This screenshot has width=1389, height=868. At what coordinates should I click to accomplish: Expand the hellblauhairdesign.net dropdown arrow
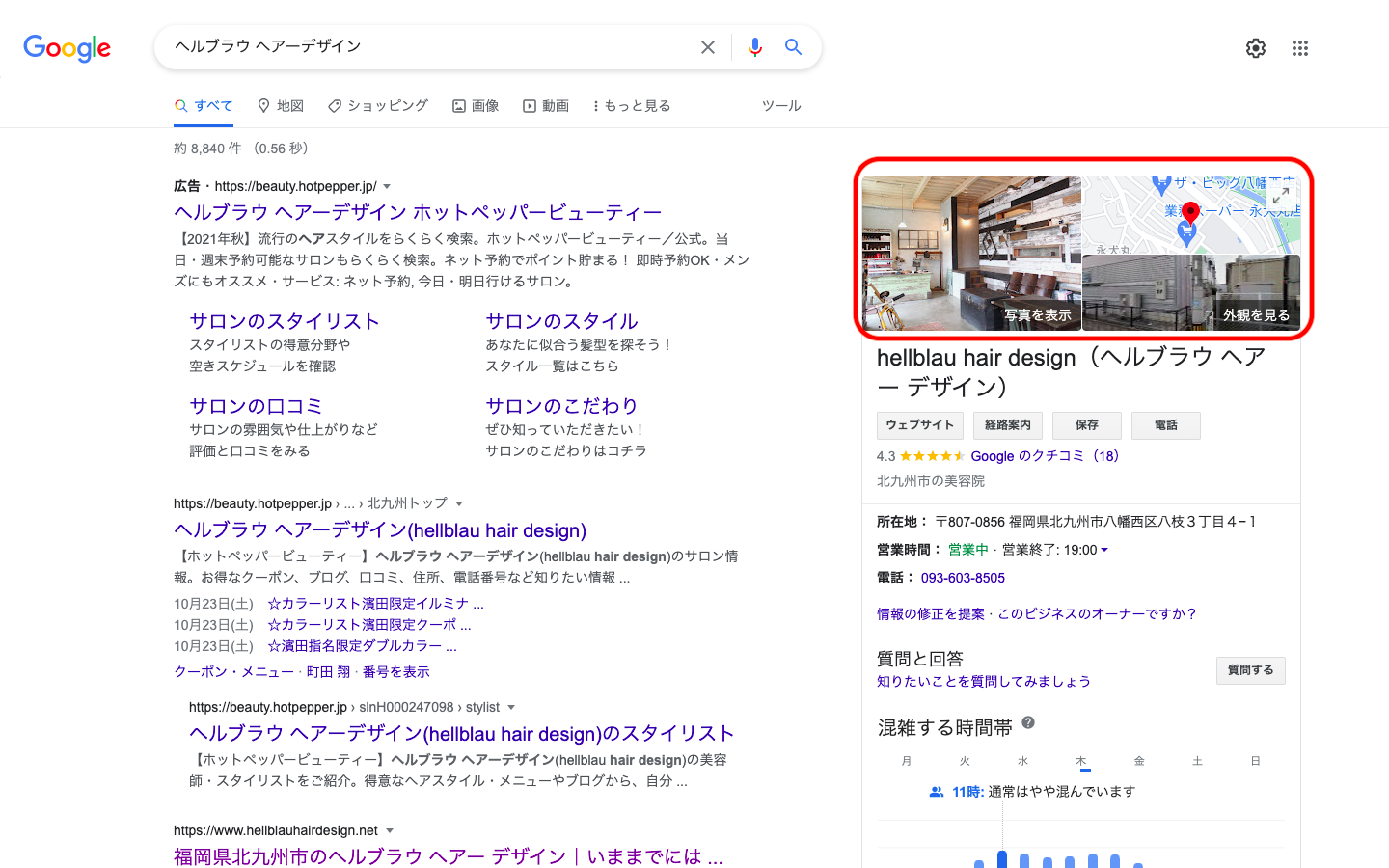point(390,830)
